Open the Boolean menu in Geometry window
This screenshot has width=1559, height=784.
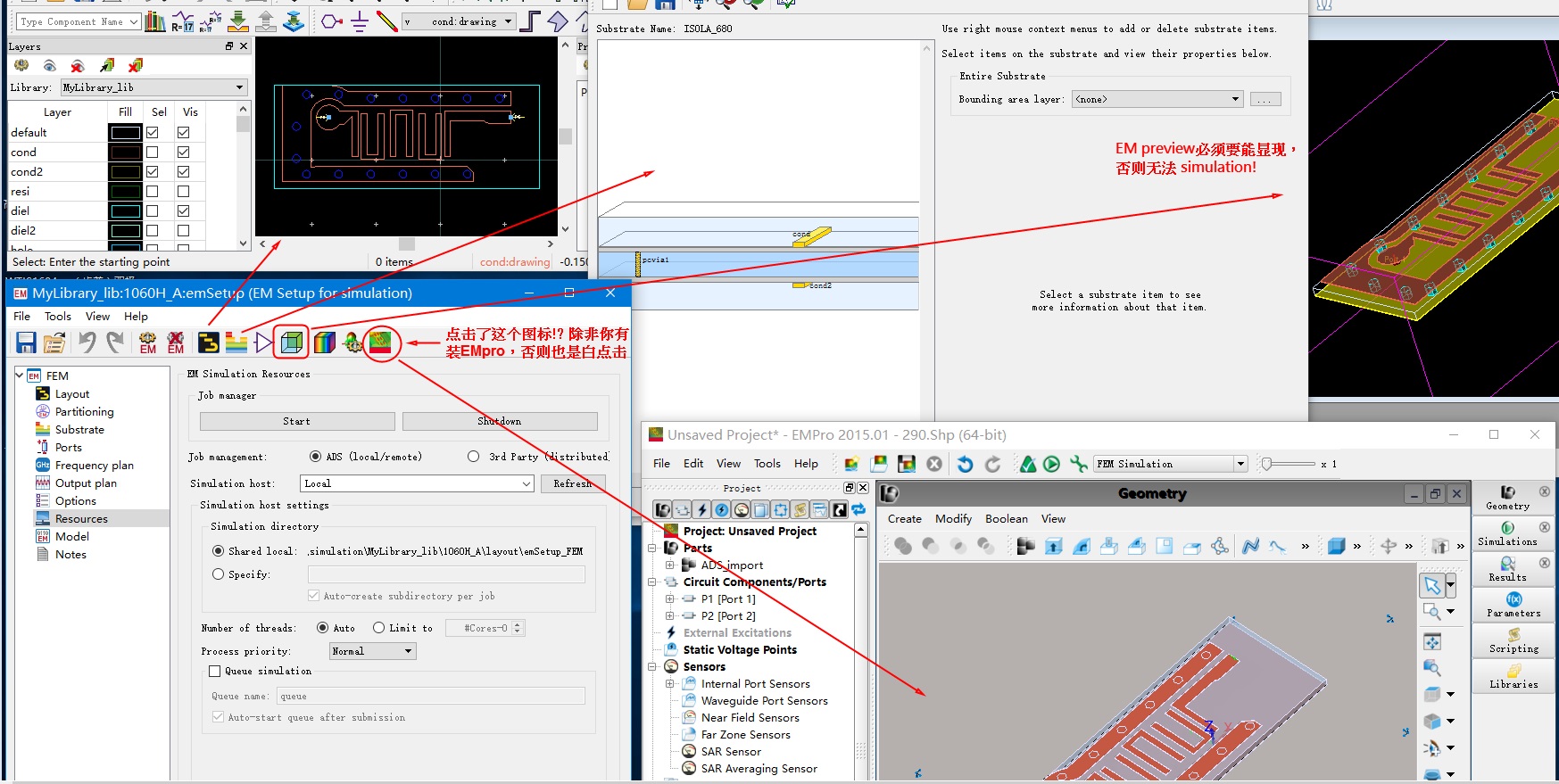tap(1006, 519)
